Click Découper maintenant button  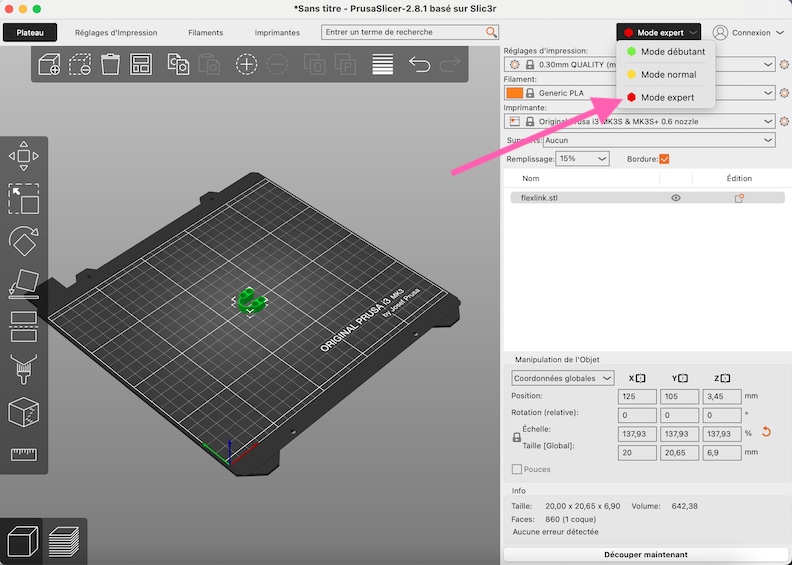[646, 554]
